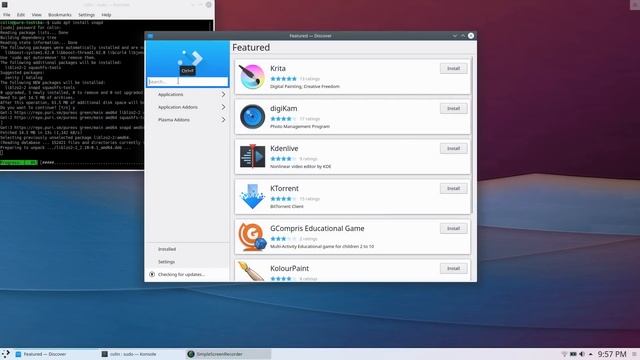Click the KTorrent title text
This screenshot has width=640, height=360.
click(284, 189)
